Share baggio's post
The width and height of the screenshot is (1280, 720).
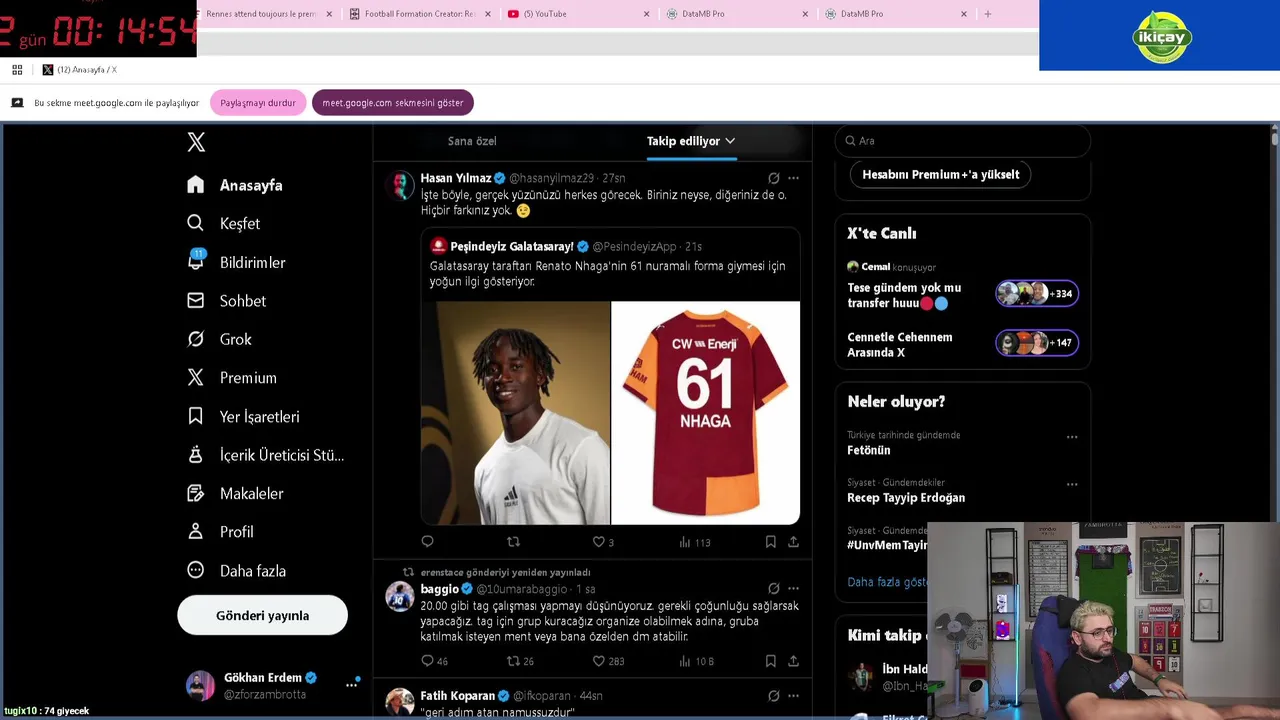tap(793, 661)
